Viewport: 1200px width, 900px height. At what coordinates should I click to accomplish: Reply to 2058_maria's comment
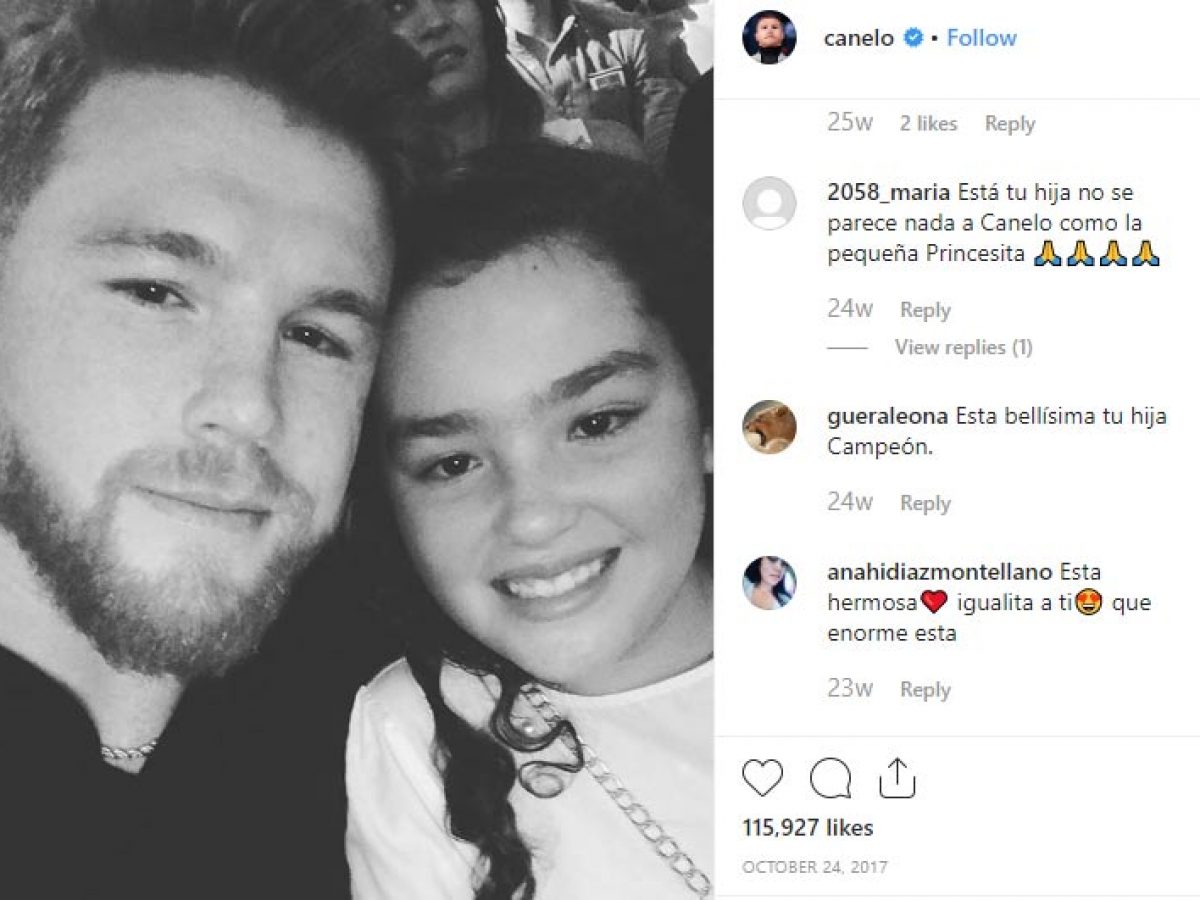click(925, 310)
